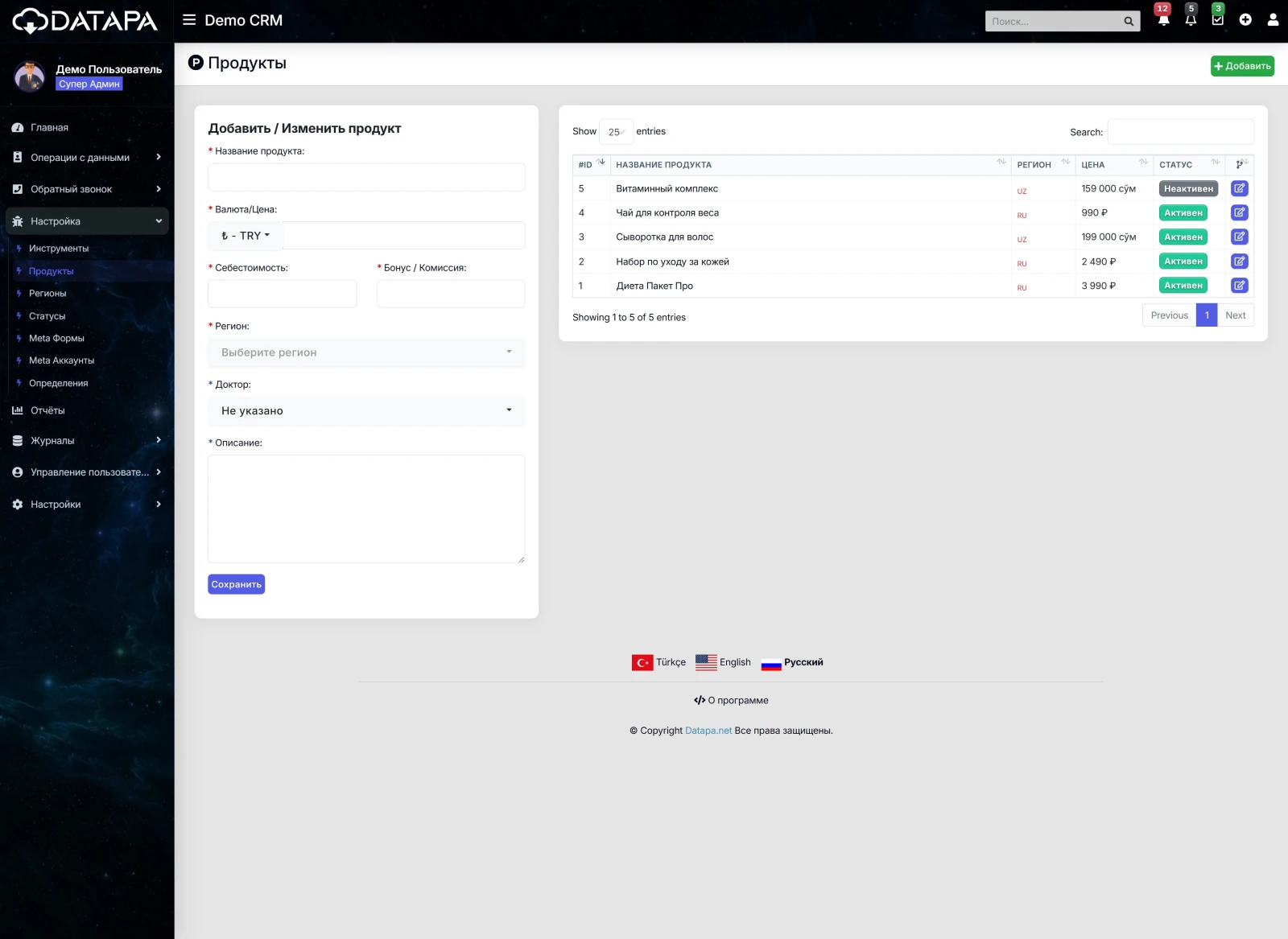
Task: Expand Управление пользователями menu
Action: [x=87, y=472]
